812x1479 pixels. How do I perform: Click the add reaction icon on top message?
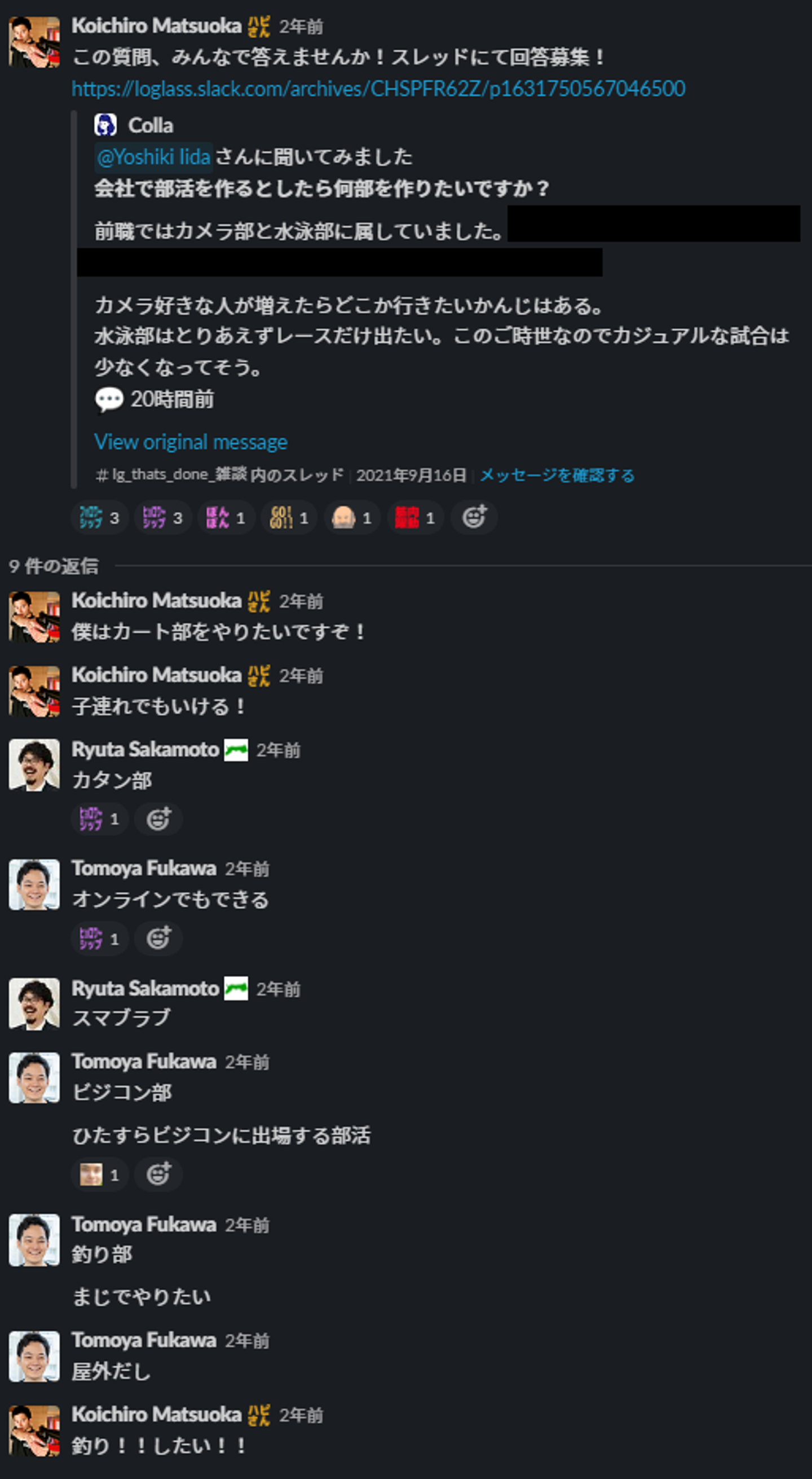(x=474, y=517)
